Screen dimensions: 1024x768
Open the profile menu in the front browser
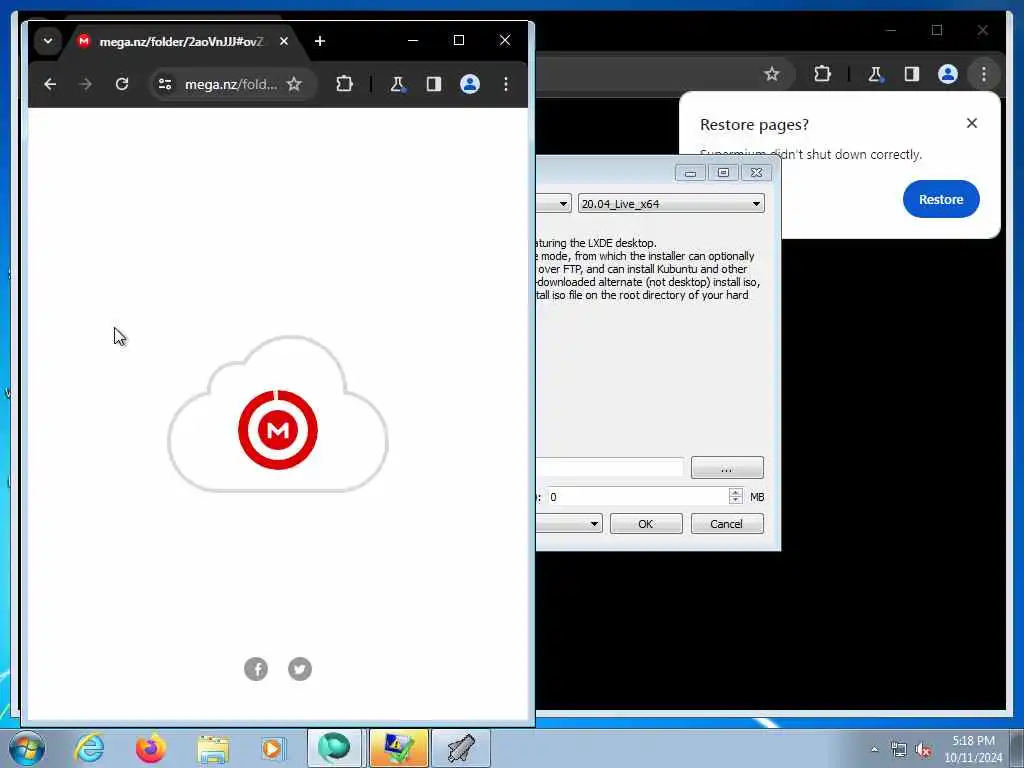tap(470, 84)
